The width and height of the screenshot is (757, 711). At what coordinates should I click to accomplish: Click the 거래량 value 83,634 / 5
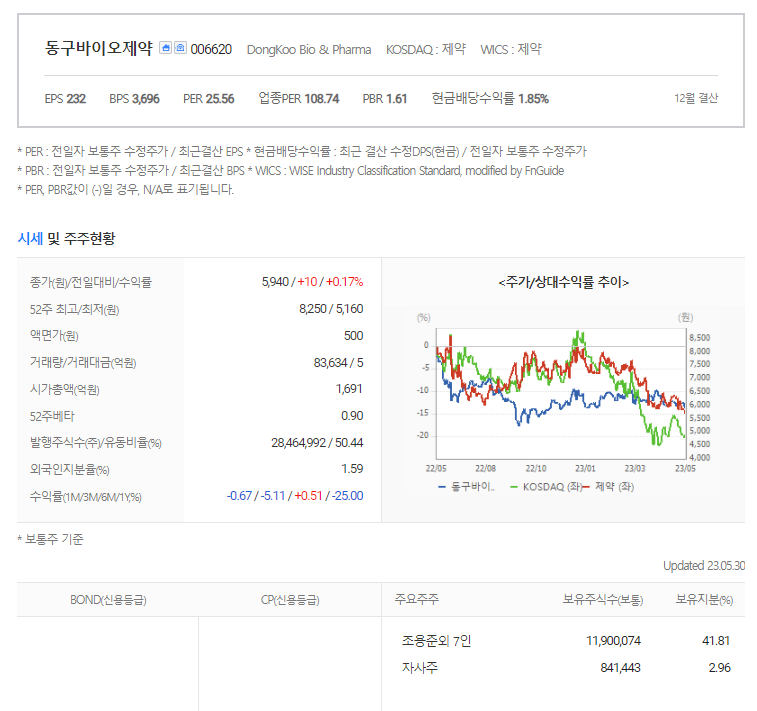pyautogui.click(x=338, y=363)
